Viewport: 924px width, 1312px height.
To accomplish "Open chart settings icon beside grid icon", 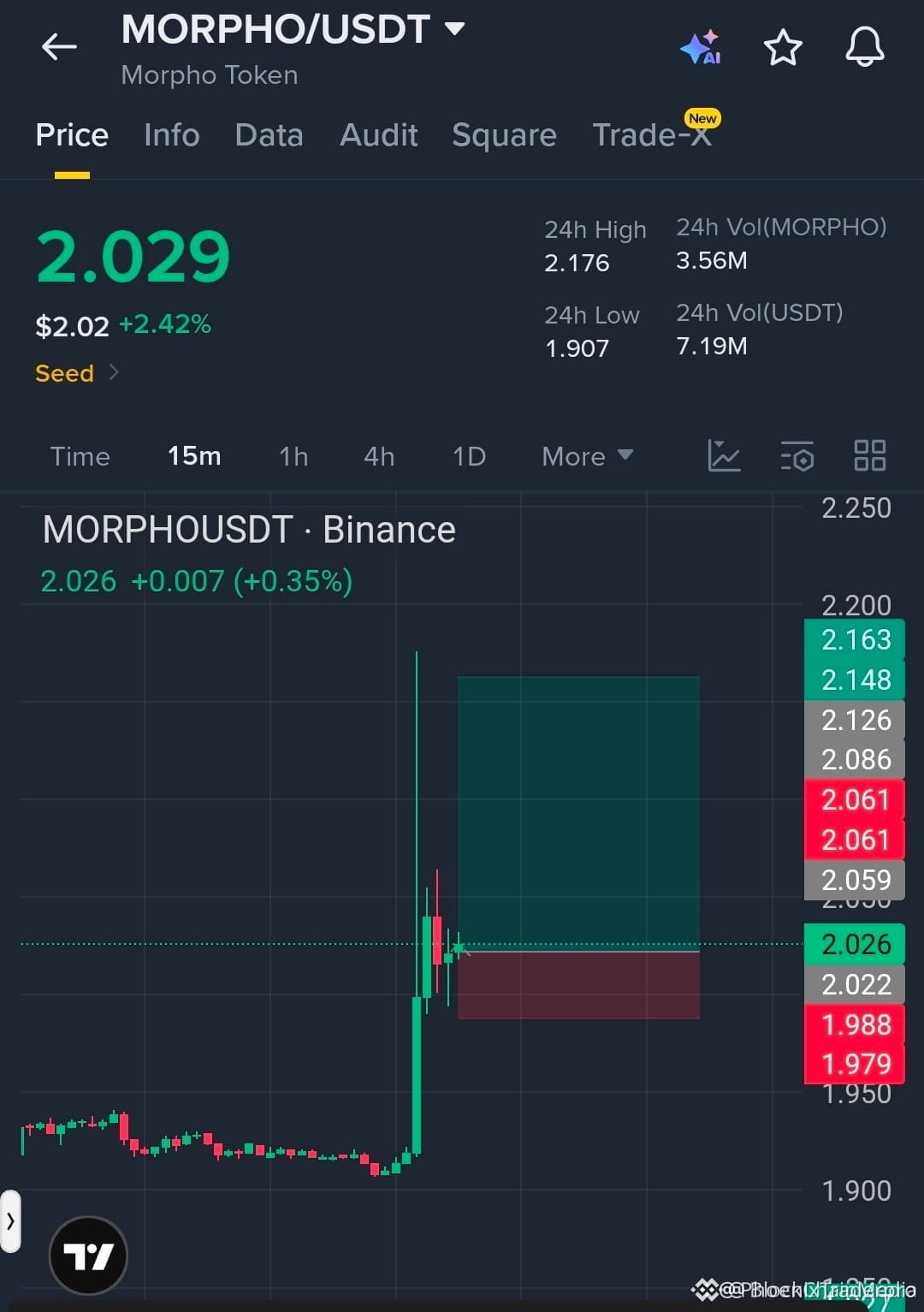I will tap(797, 456).
